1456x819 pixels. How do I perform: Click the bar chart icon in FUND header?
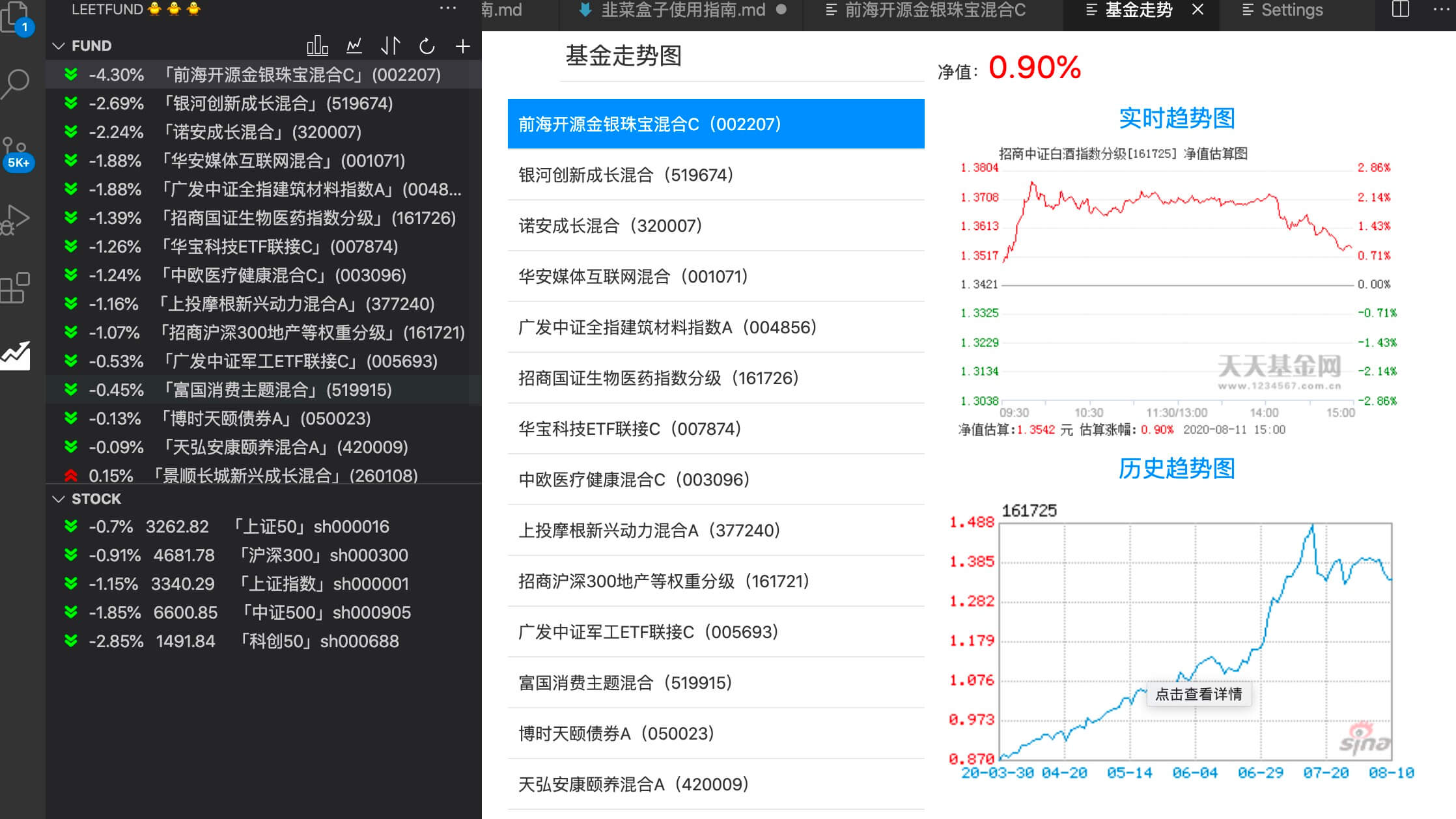[317, 46]
